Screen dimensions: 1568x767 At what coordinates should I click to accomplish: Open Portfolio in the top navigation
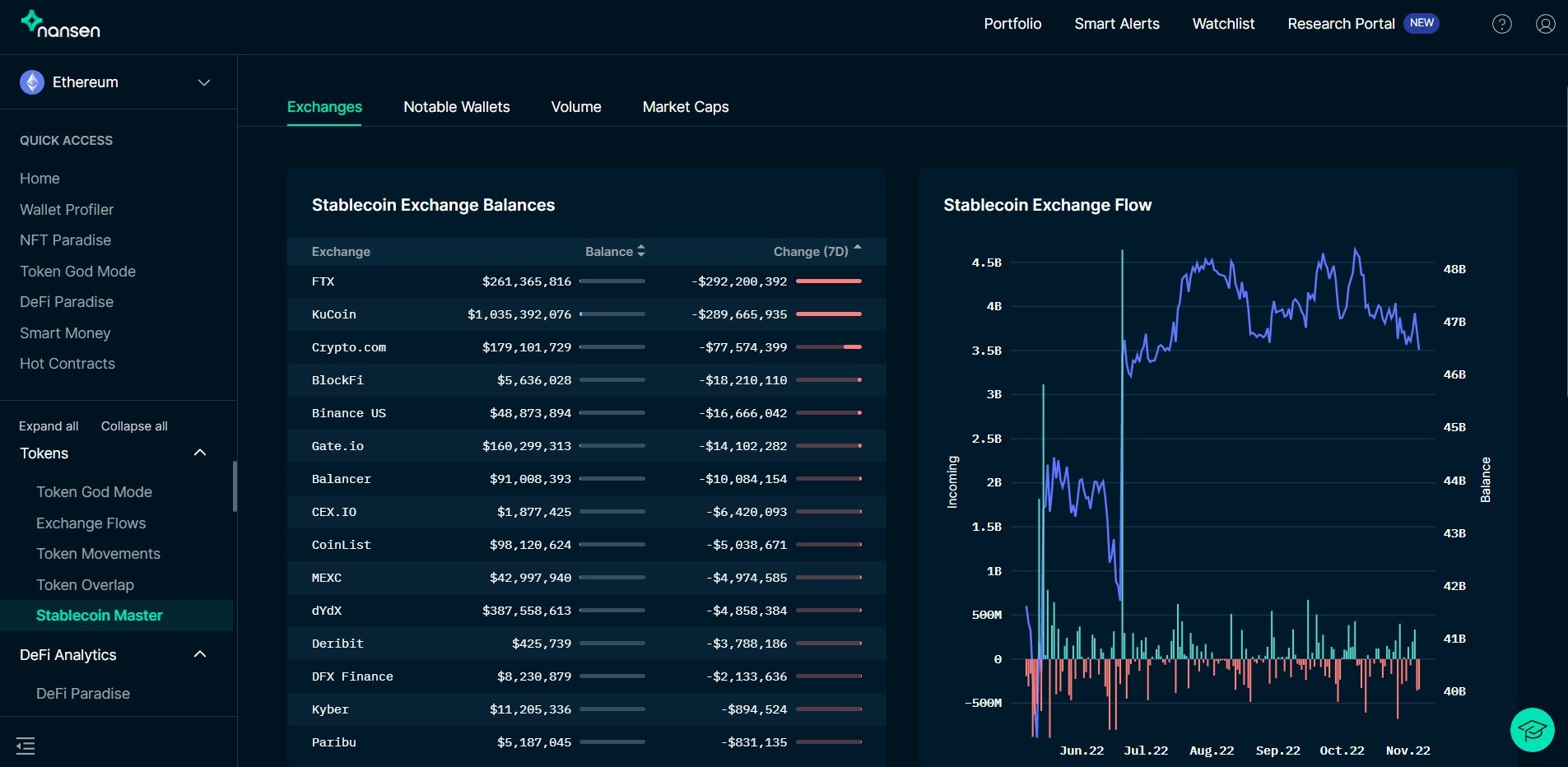point(1012,24)
